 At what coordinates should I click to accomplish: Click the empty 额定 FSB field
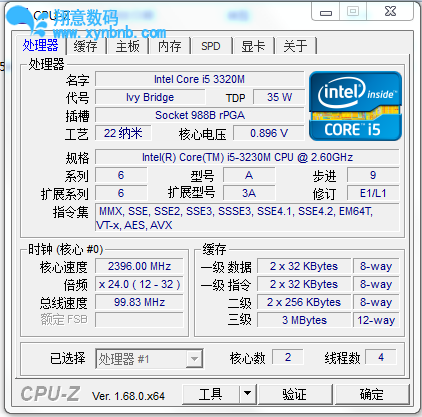click(x=139, y=320)
